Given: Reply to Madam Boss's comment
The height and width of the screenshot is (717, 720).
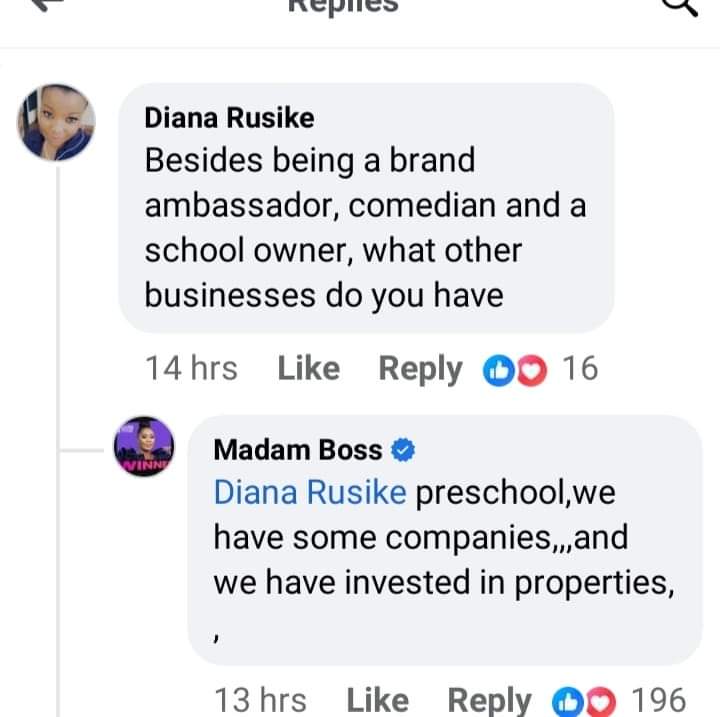Looking at the screenshot, I should tap(489, 700).
